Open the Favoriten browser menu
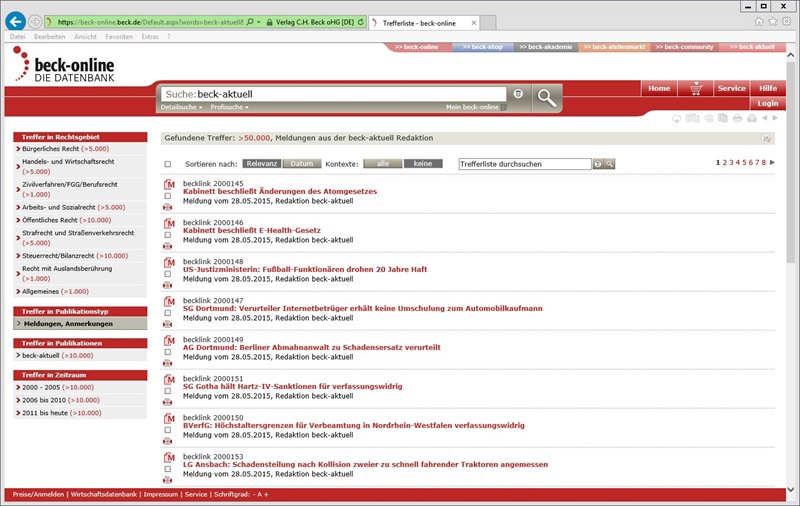This screenshot has height=506, width=800. coord(119,37)
